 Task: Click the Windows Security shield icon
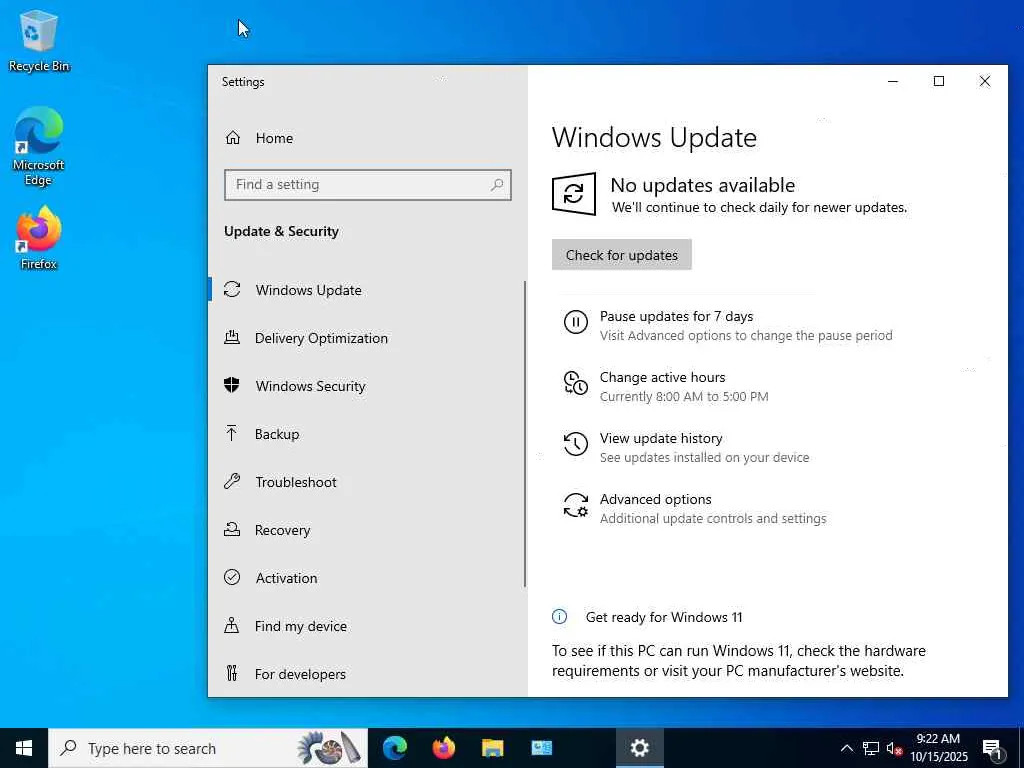(232, 385)
